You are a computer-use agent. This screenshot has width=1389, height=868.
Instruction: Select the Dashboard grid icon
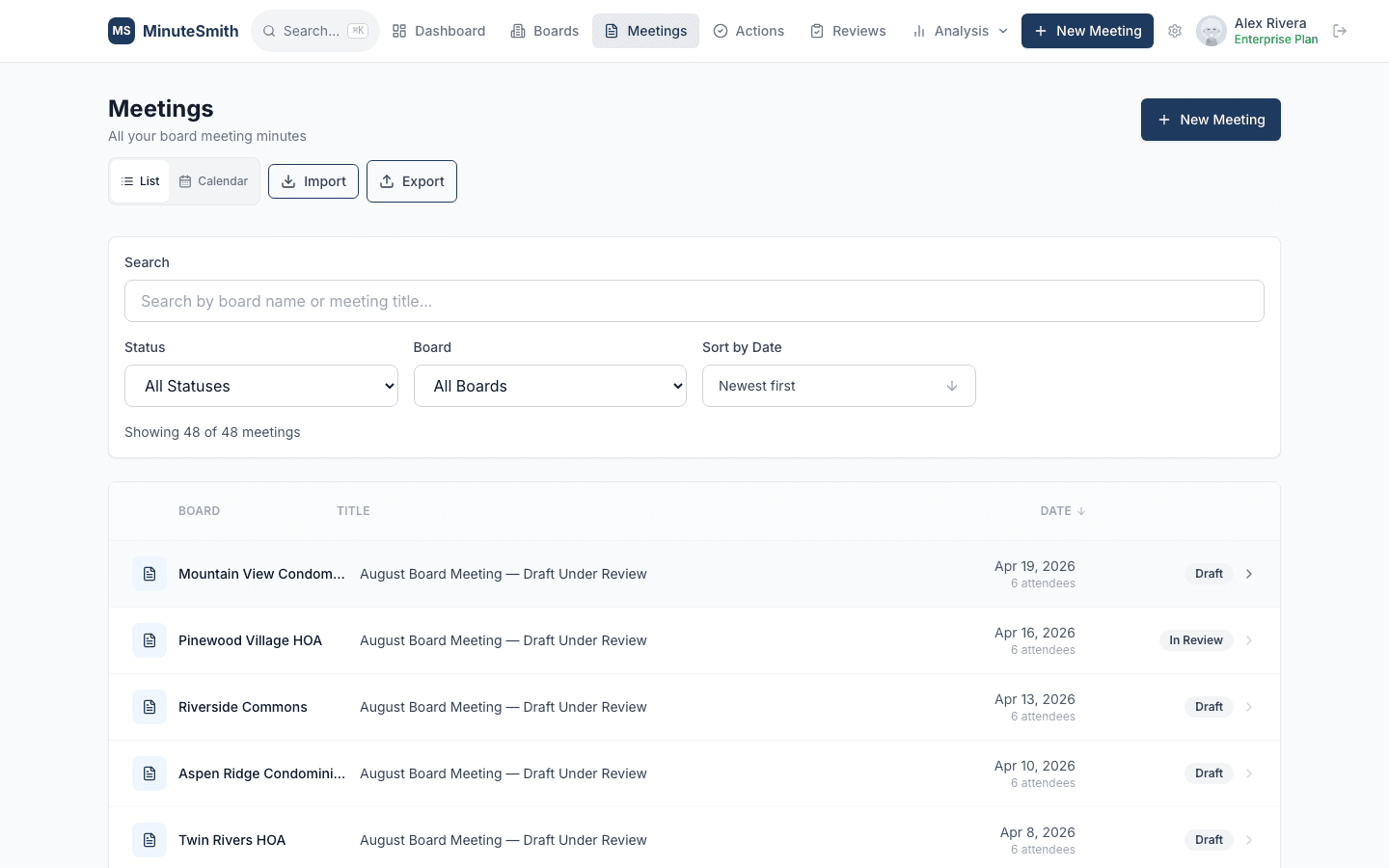[399, 31]
